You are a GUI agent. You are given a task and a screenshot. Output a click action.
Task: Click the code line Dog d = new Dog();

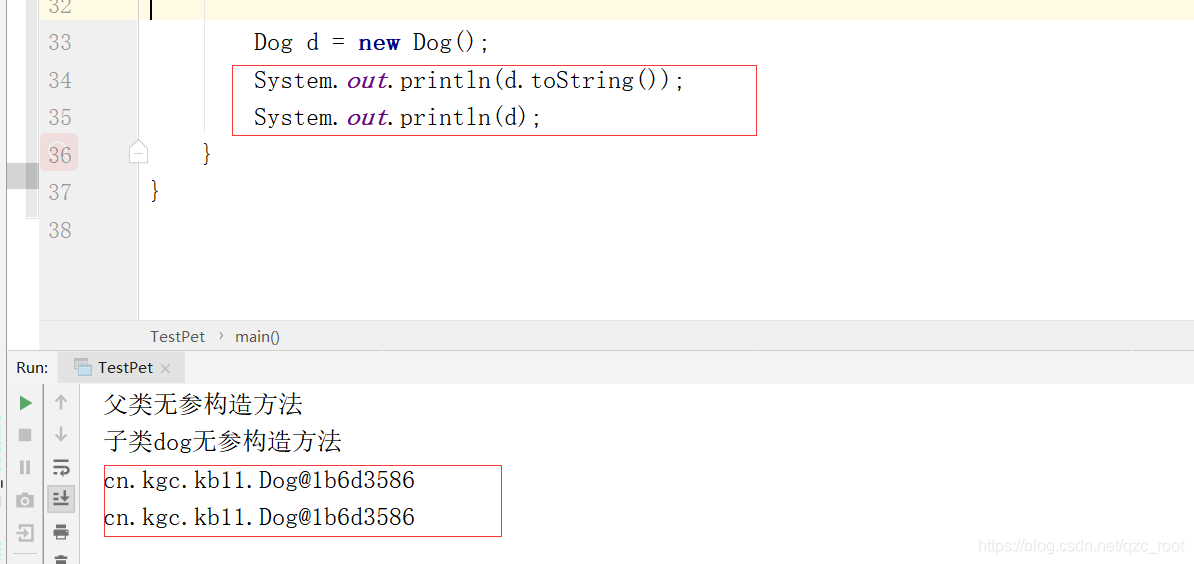click(371, 43)
